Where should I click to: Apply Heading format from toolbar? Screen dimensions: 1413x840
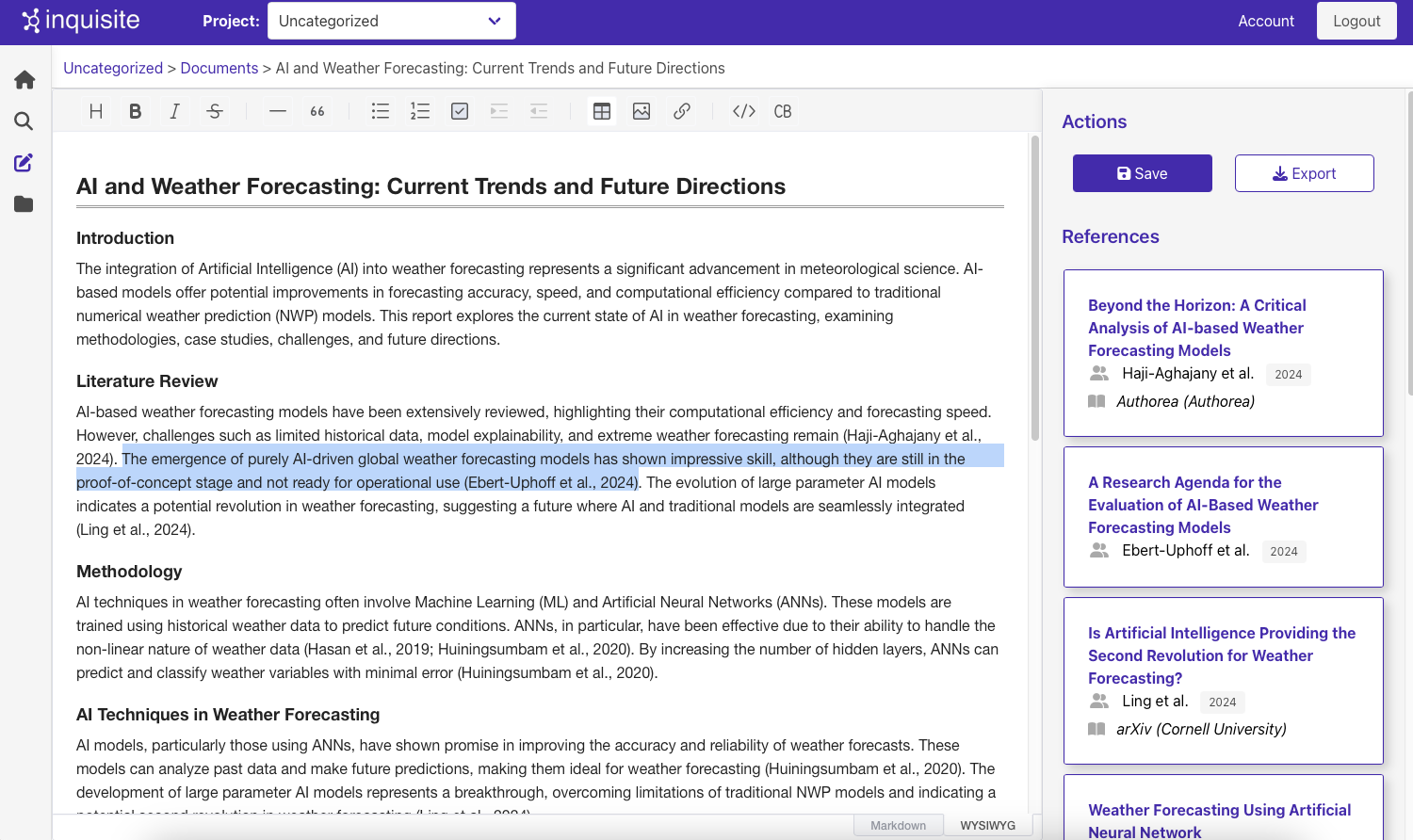(x=96, y=111)
